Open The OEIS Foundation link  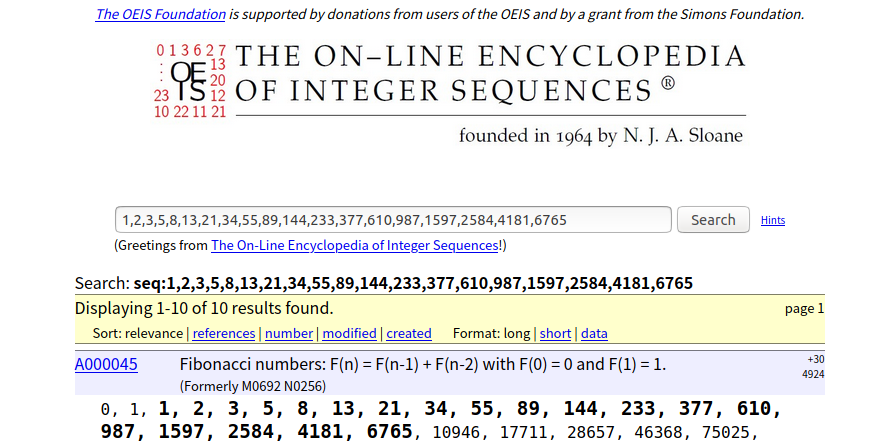[x=160, y=15]
